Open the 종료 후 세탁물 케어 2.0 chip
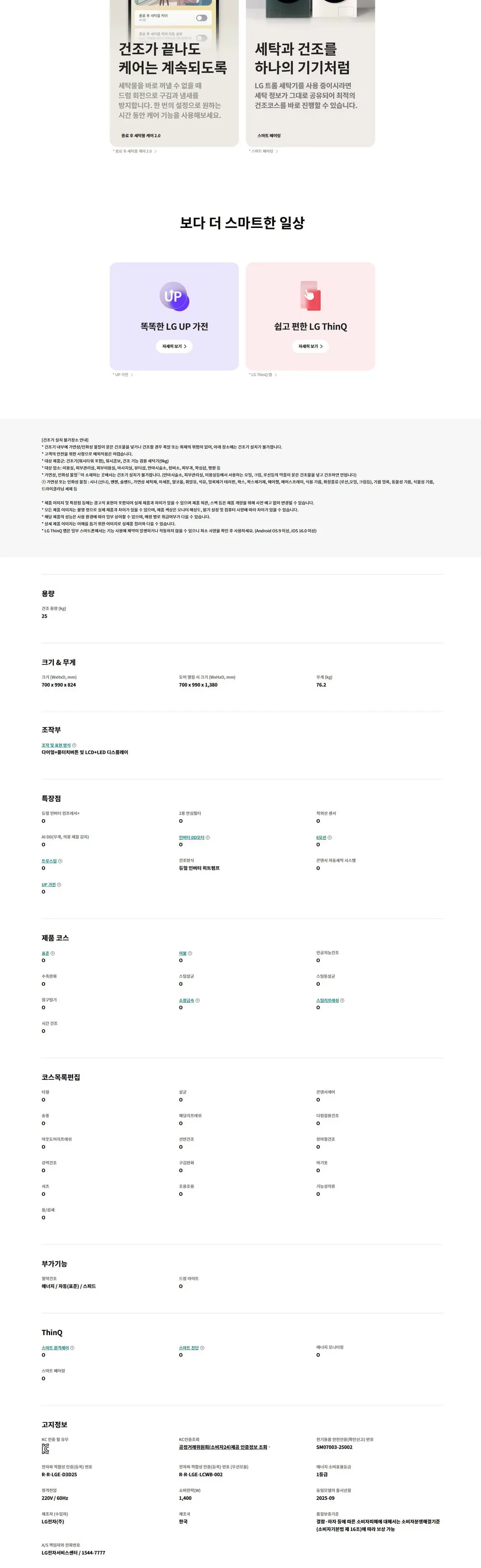 [140, 136]
